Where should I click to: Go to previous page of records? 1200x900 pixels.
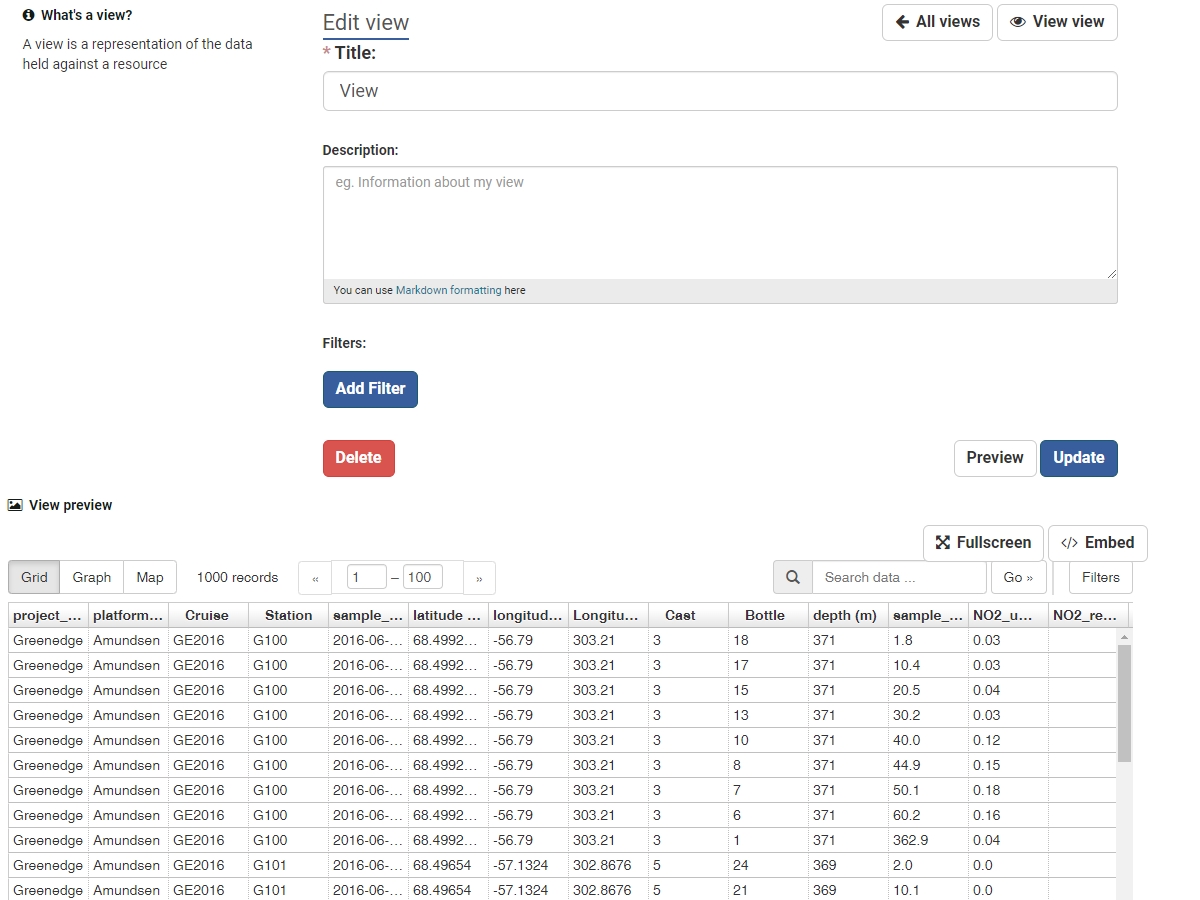(x=315, y=578)
